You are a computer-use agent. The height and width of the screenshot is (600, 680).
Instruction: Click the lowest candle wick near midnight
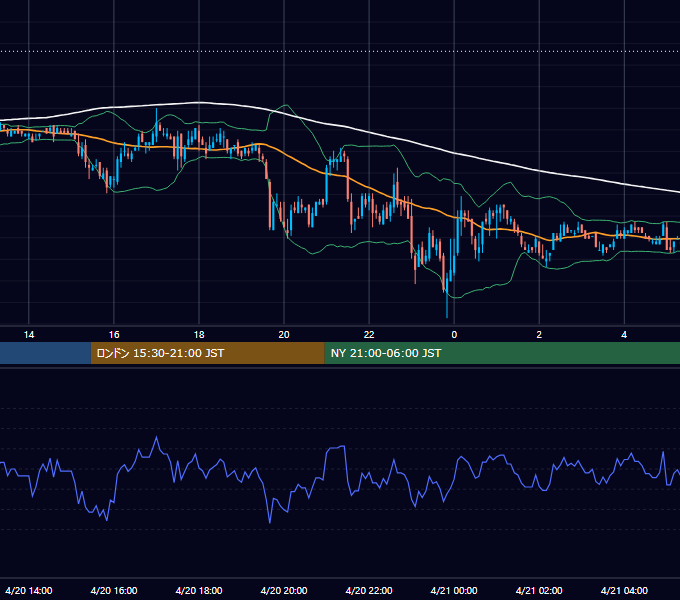pyautogui.click(x=447, y=306)
